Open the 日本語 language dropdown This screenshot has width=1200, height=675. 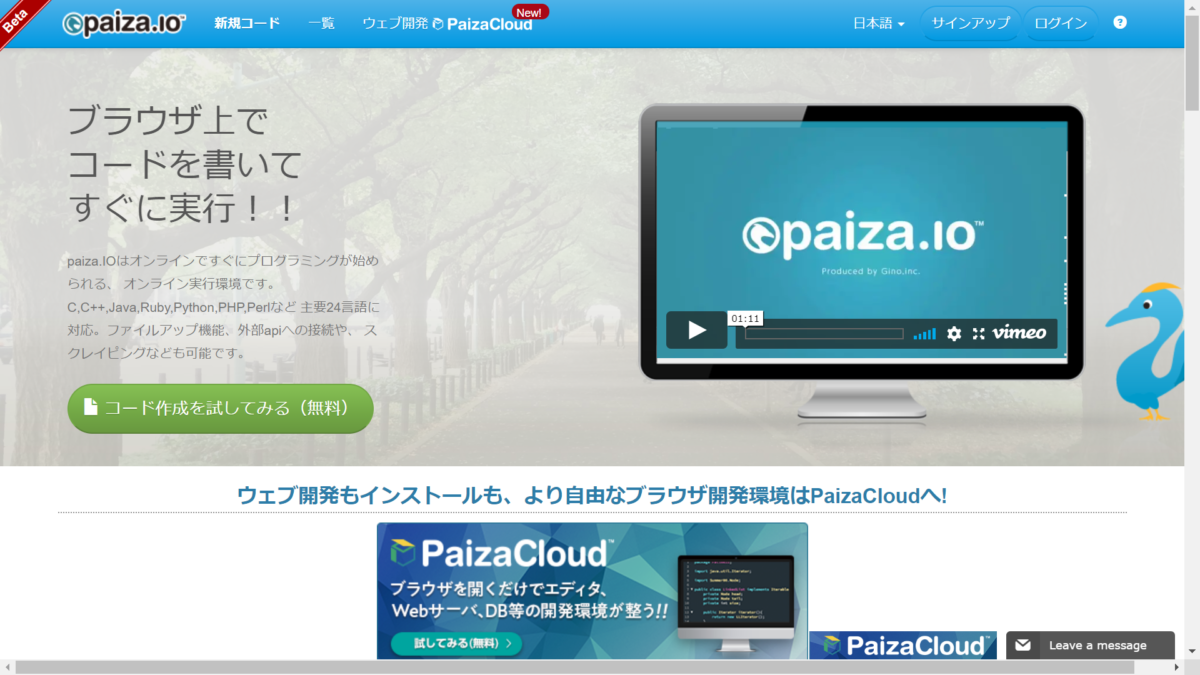[x=876, y=22]
